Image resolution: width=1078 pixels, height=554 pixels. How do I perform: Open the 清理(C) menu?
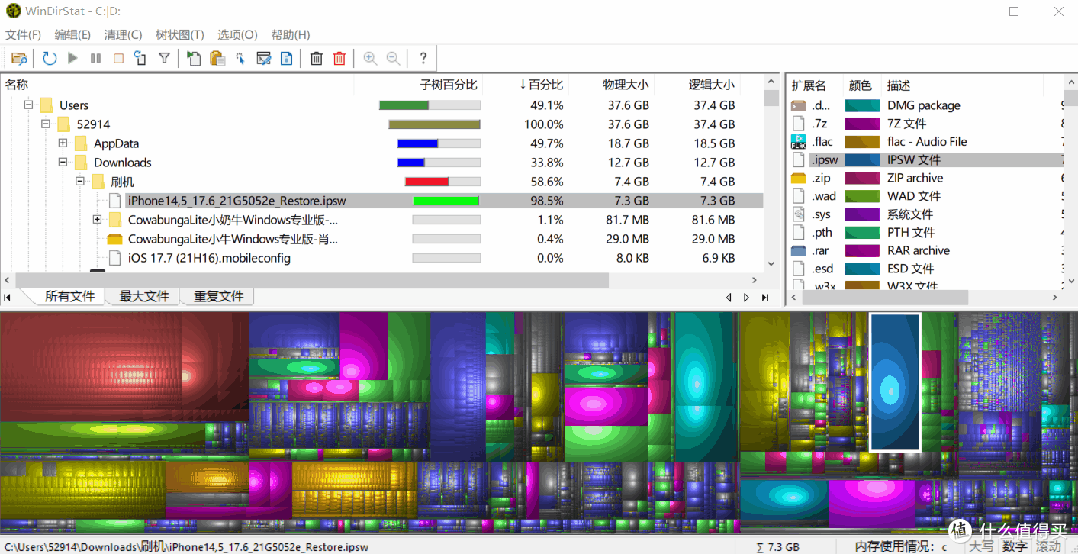click(123, 34)
